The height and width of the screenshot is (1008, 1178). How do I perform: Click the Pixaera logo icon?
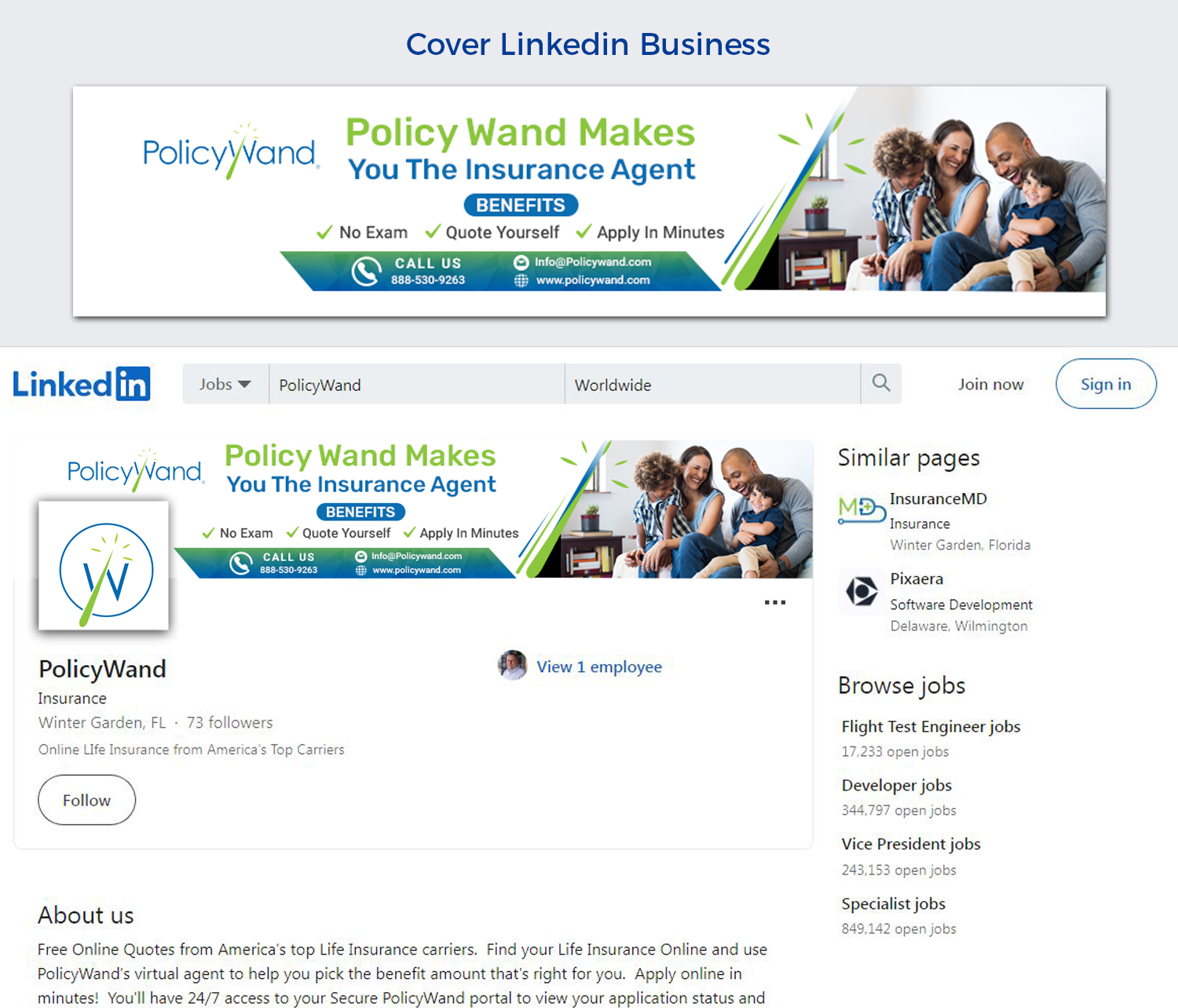pyautogui.click(x=861, y=590)
